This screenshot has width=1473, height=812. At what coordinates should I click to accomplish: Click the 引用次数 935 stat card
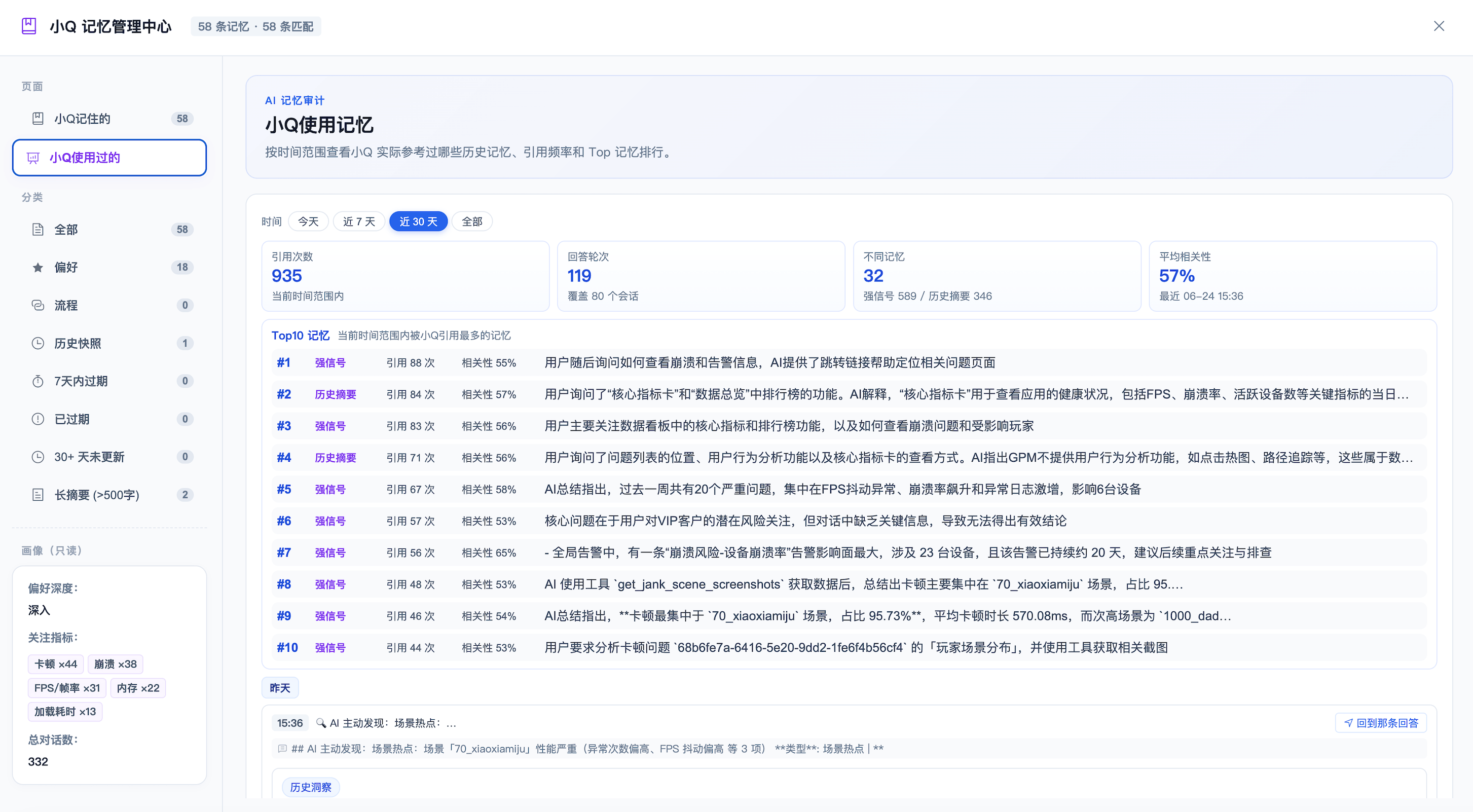tap(406, 276)
